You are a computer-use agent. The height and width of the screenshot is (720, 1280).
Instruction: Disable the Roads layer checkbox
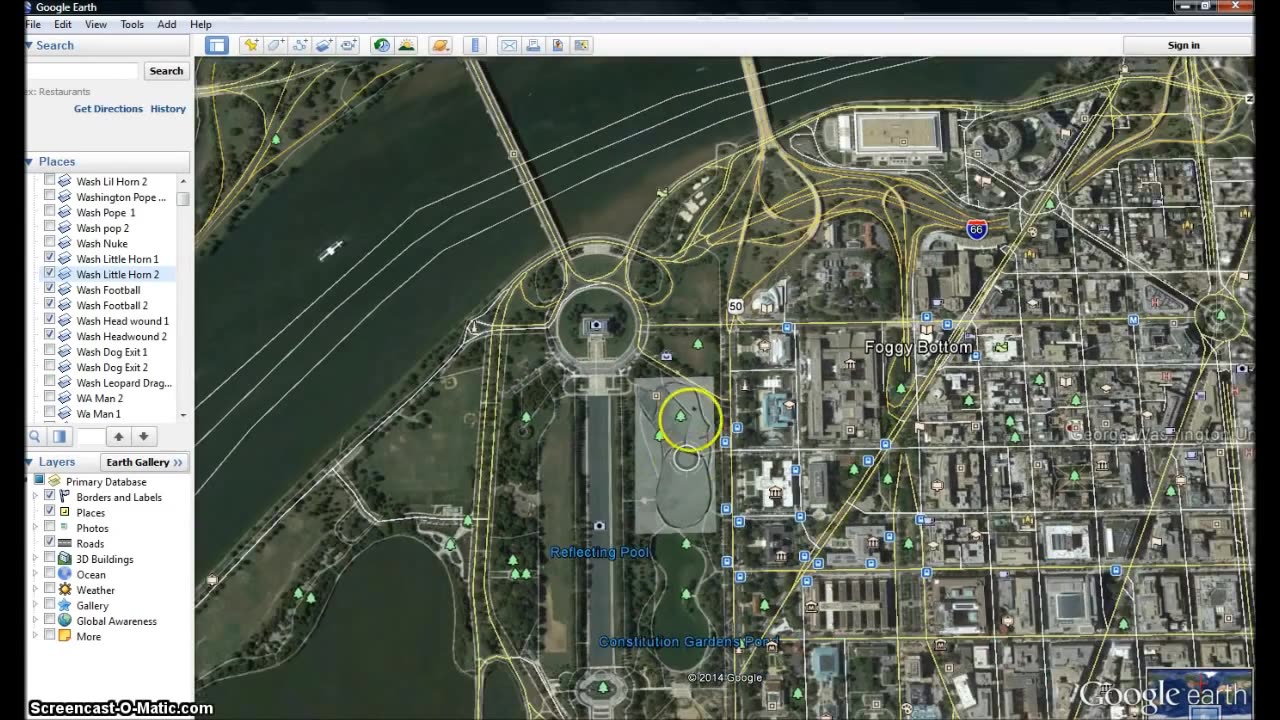click(49, 543)
